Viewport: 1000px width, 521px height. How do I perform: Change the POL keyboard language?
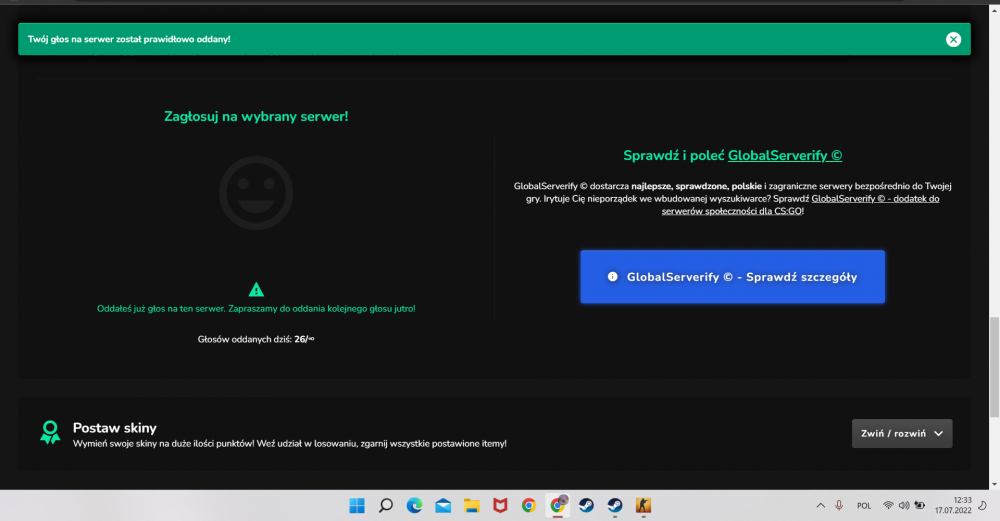[864, 506]
